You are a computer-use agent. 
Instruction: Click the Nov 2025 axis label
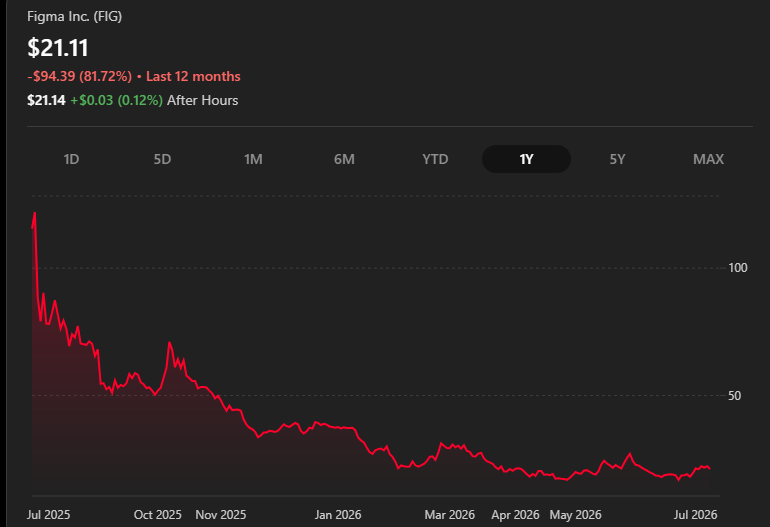click(220, 515)
